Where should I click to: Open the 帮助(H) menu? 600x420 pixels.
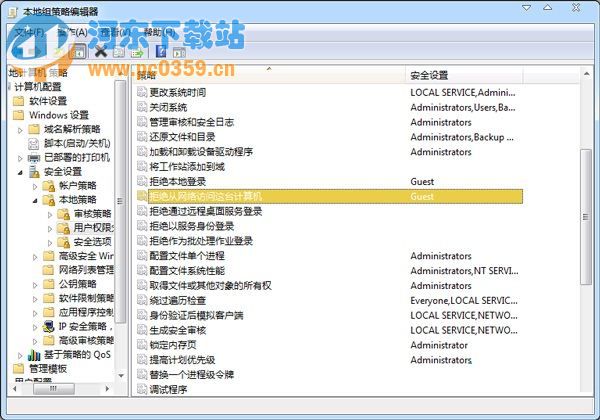pyautogui.click(x=160, y=32)
